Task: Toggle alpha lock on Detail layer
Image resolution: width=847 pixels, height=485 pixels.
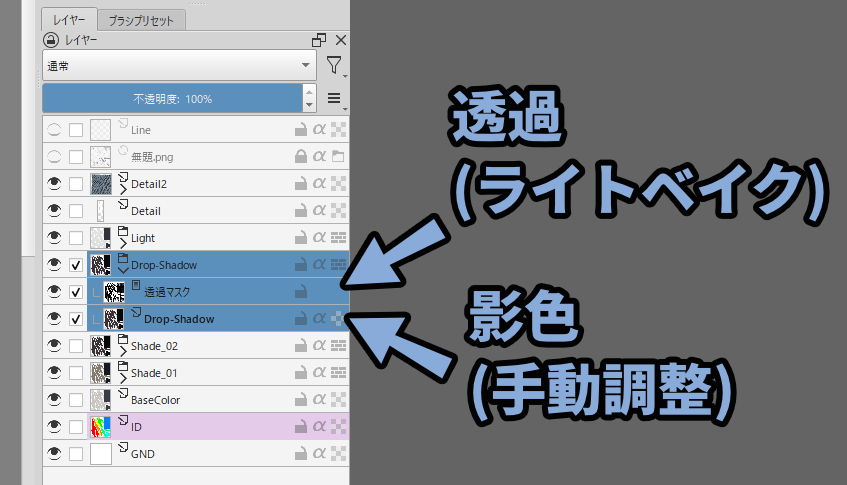Action: click(319, 211)
